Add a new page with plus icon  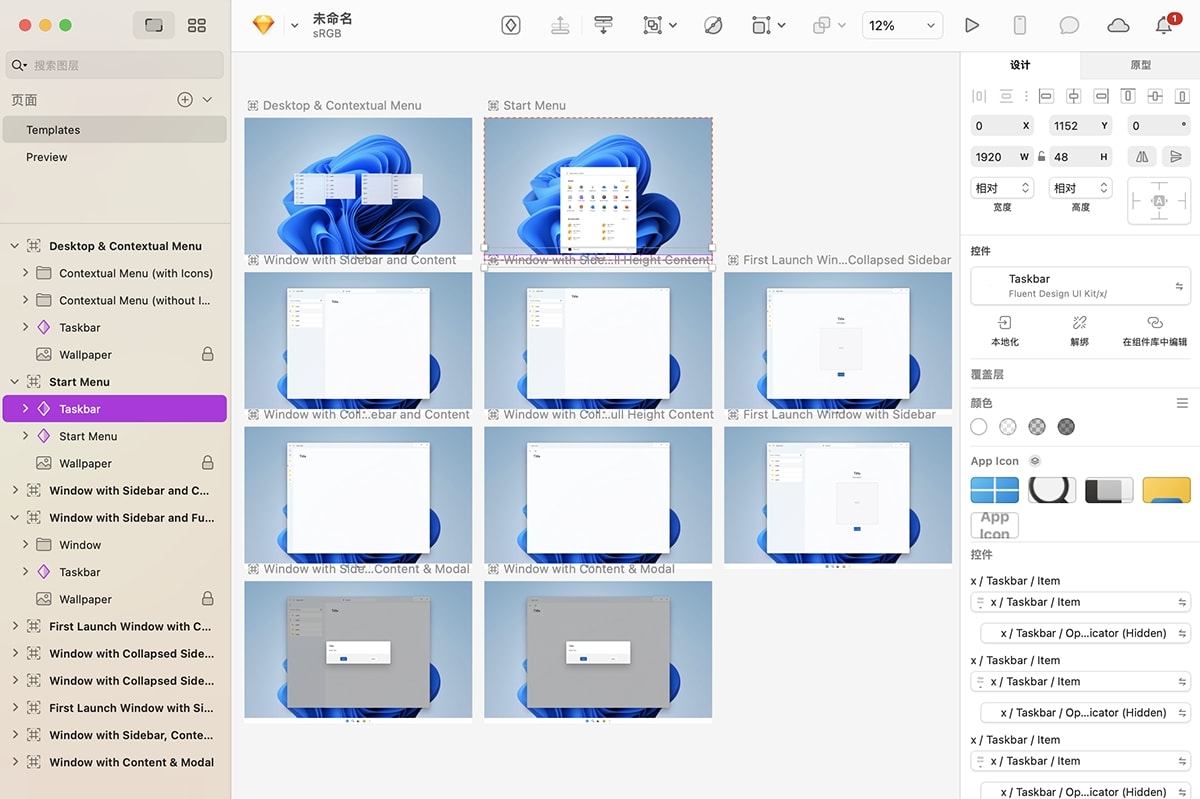pos(185,100)
